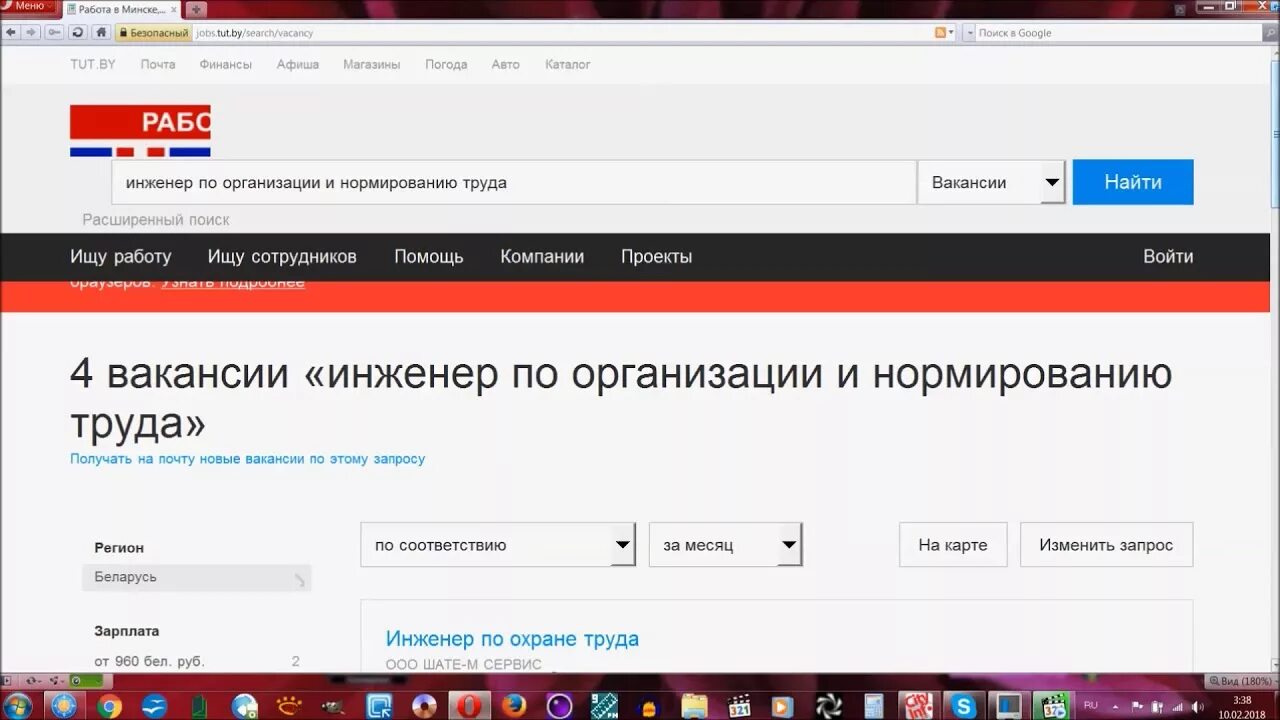1280x720 pixels.
Task: Subscribe via 'Получать на почту новые вакансии' link
Action: [x=247, y=459]
